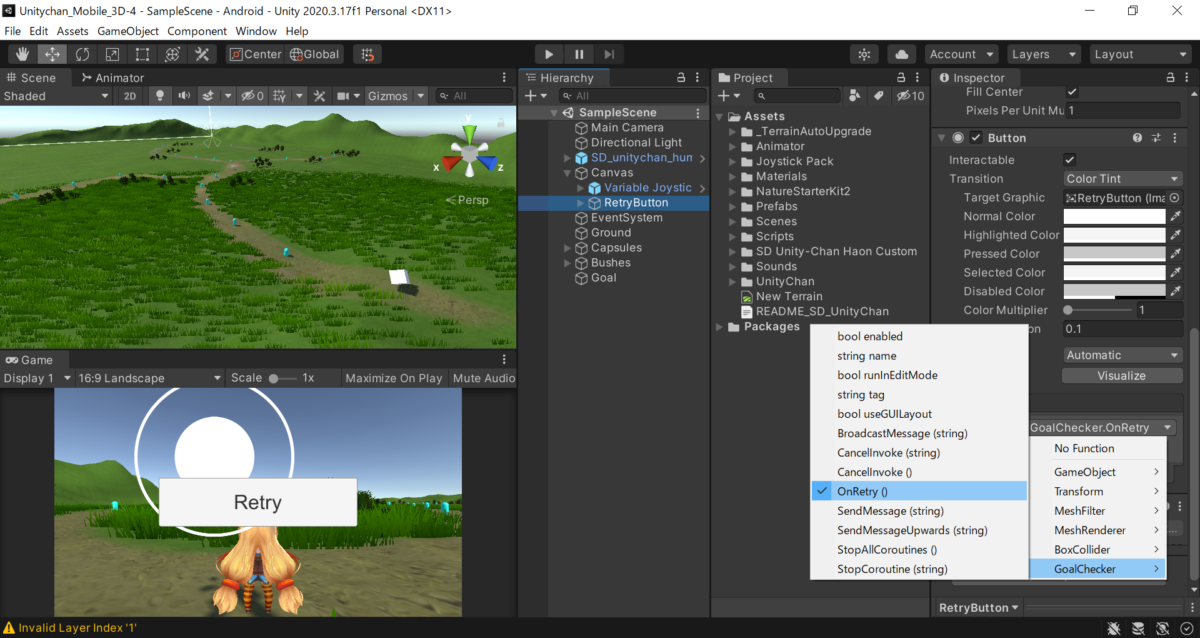
Task: Click the Pause button
Action: click(579, 54)
